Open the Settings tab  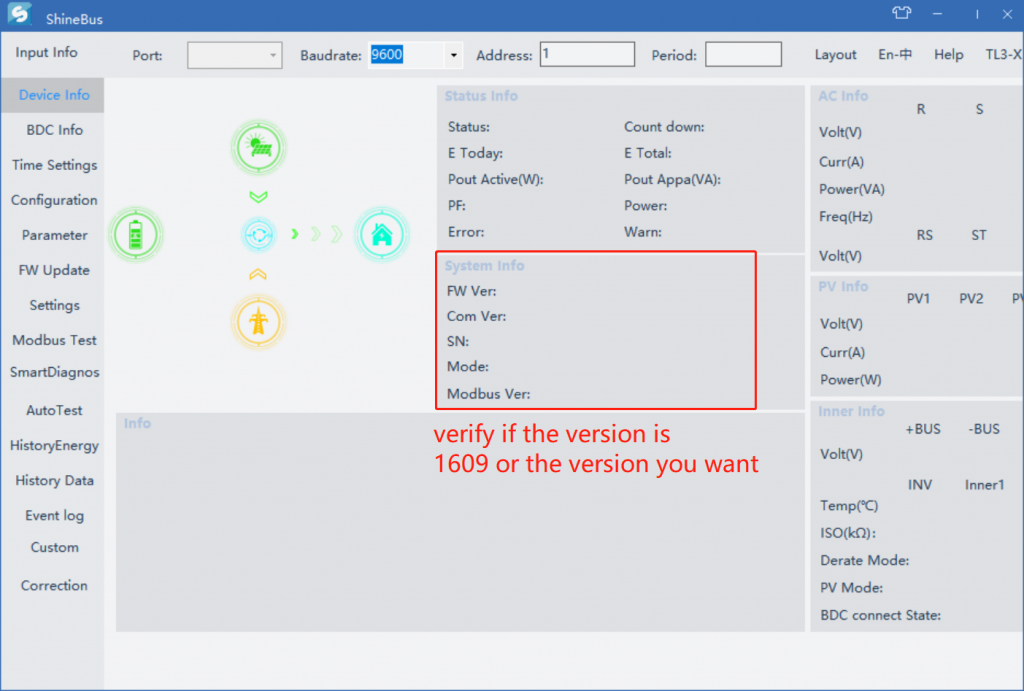[x=54, y=305]
